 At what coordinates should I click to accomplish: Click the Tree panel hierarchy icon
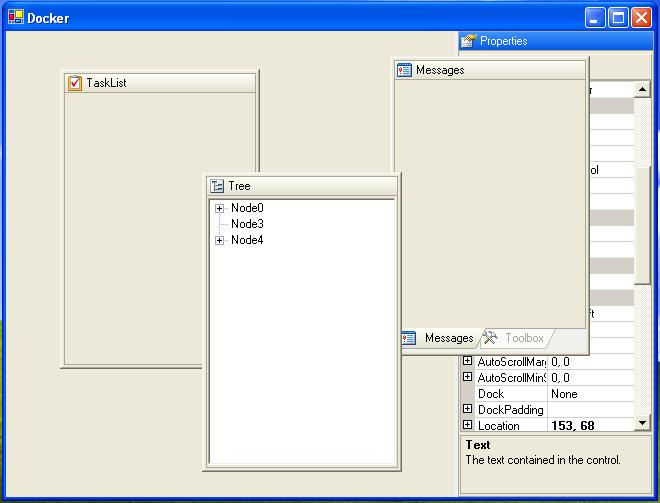(x=217, y=186)
